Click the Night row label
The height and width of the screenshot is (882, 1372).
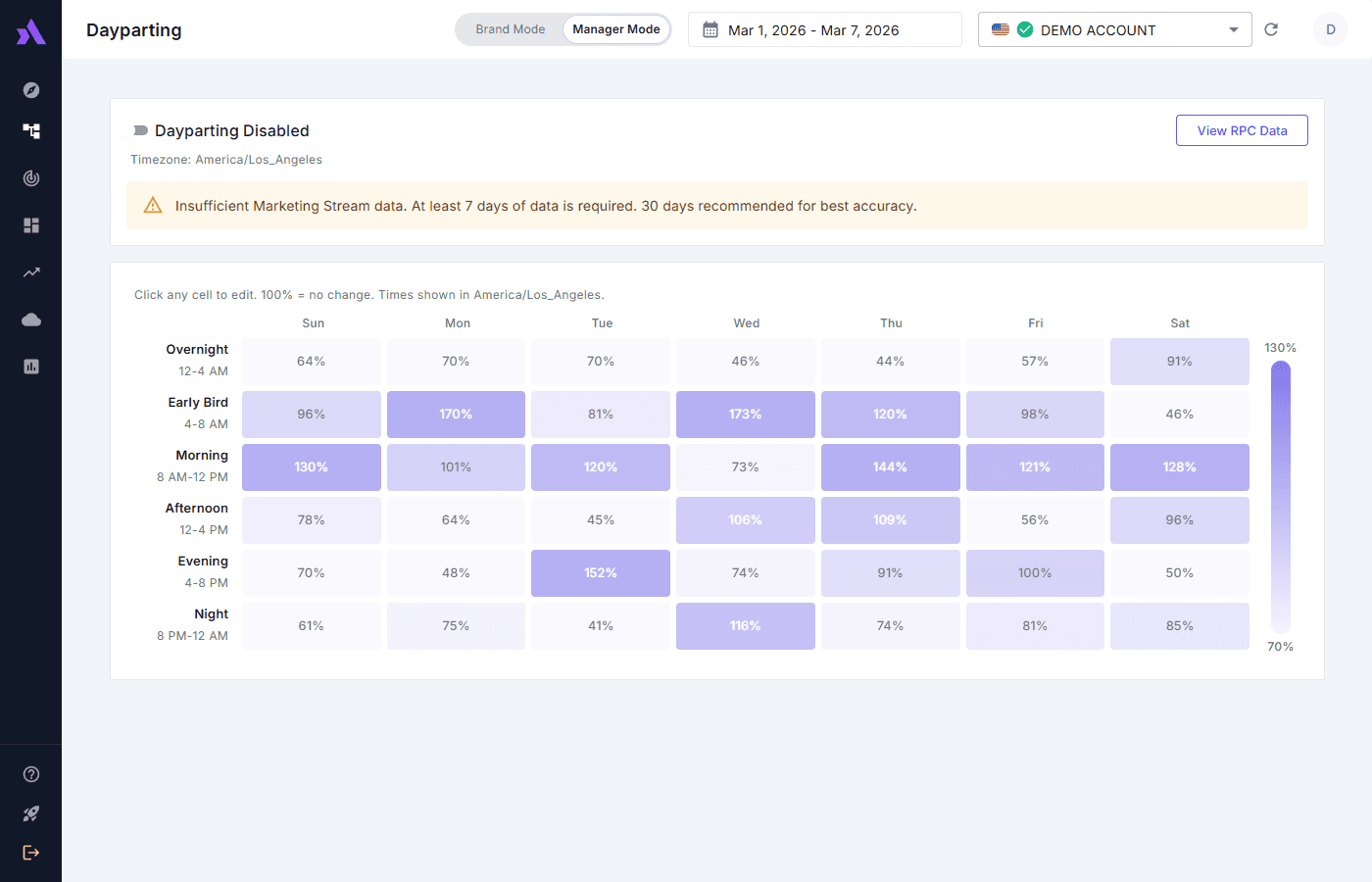[211, 614]
